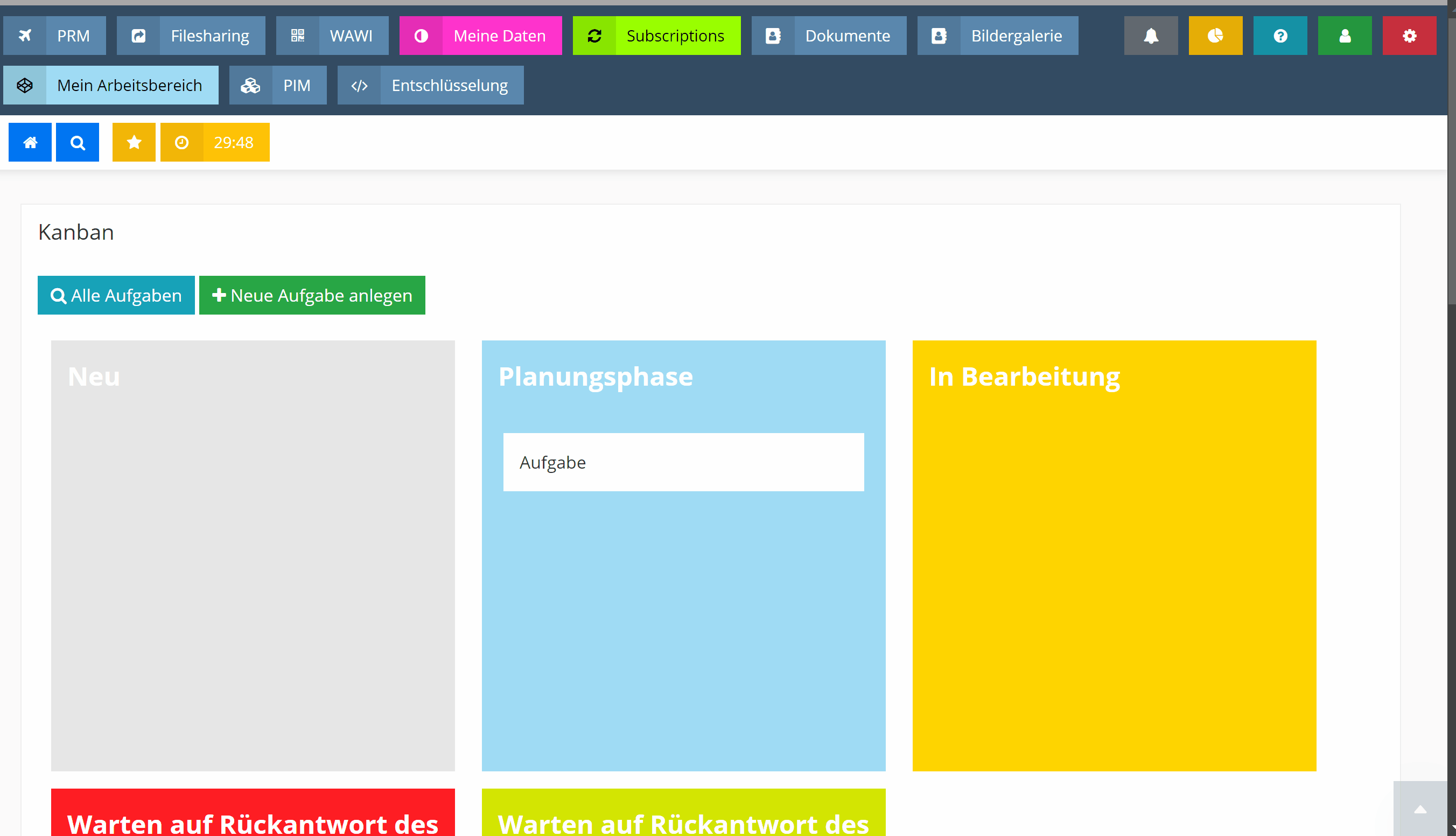Click the notification bell icon

coord(1151,36)
